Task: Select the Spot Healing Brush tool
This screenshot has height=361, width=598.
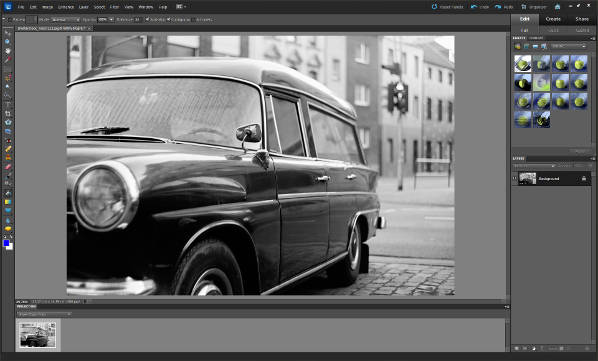Action: click(x=7, y=149)
